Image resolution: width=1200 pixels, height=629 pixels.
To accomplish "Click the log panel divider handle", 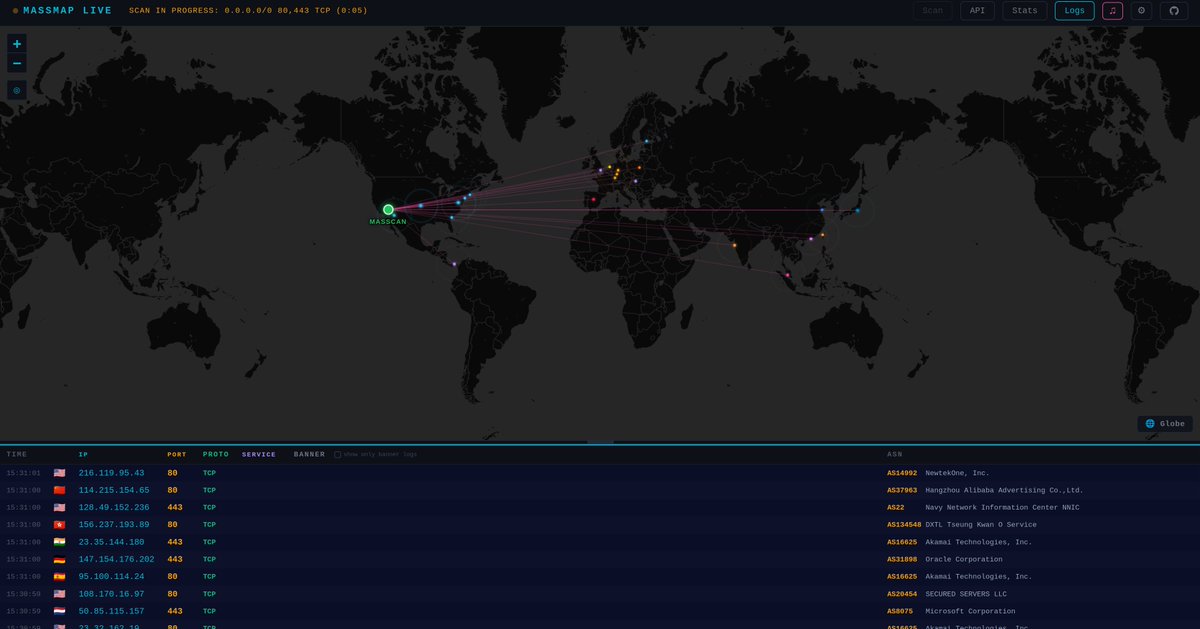I will pyautogui.click(x=600, y=443).
